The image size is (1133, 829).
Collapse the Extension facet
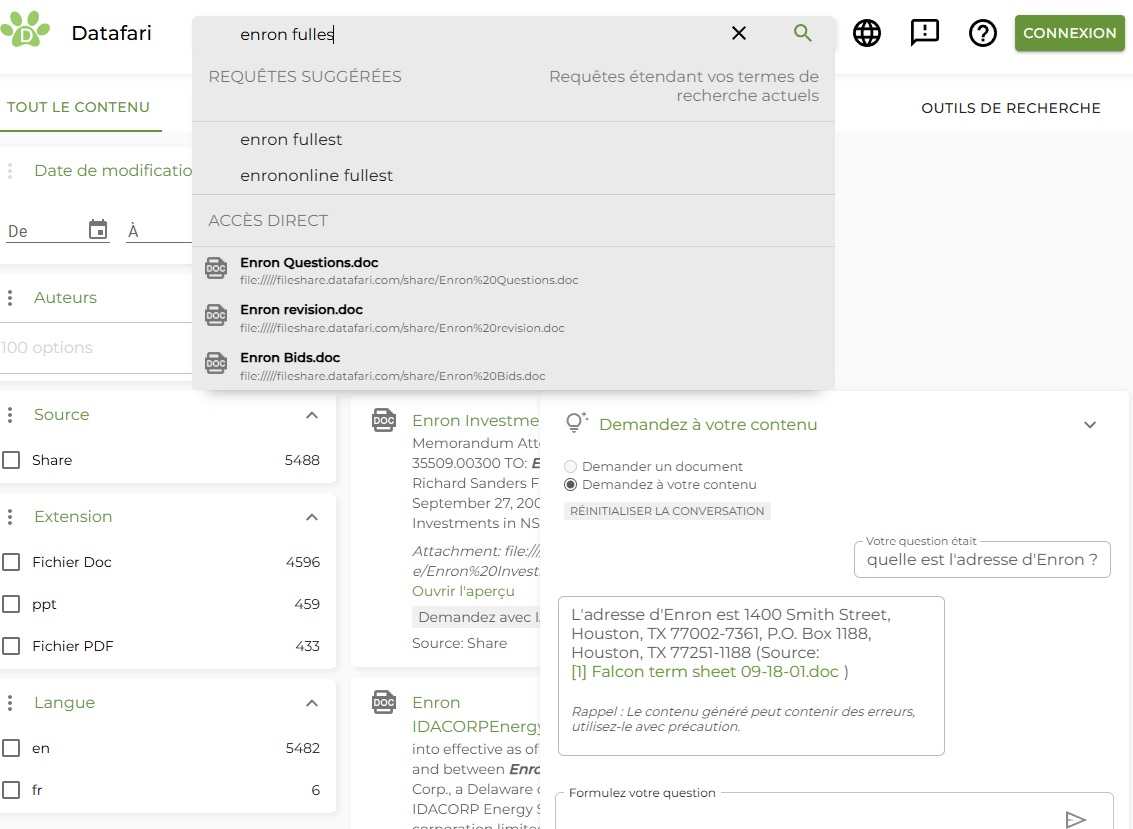[x=312, y=517]
